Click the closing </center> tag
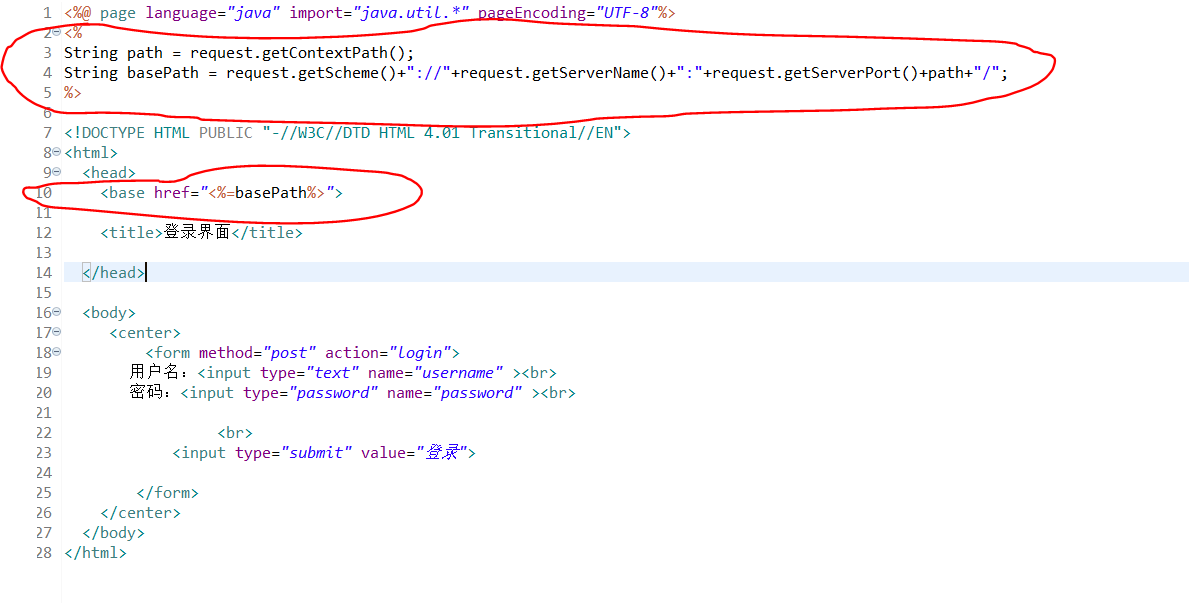This screenshot has height=603, width=1189. click(140, 513)
